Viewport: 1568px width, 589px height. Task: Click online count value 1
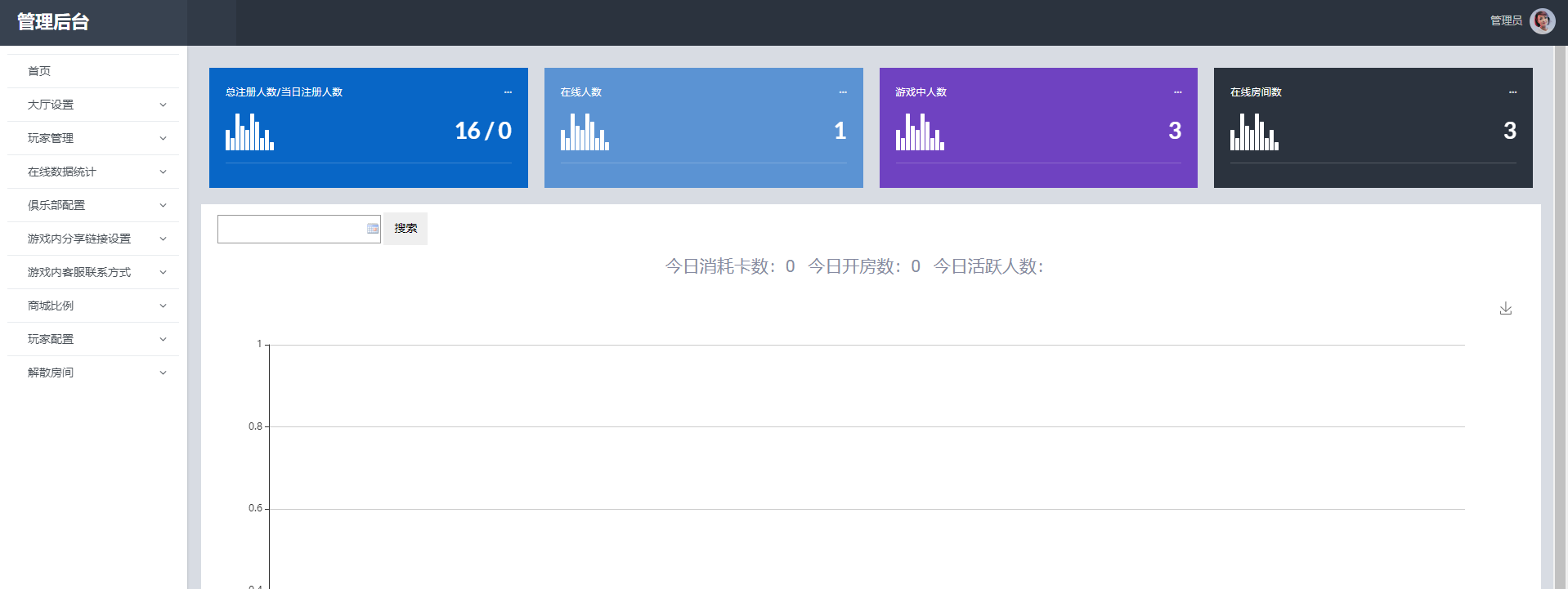(x=840, y=131)
